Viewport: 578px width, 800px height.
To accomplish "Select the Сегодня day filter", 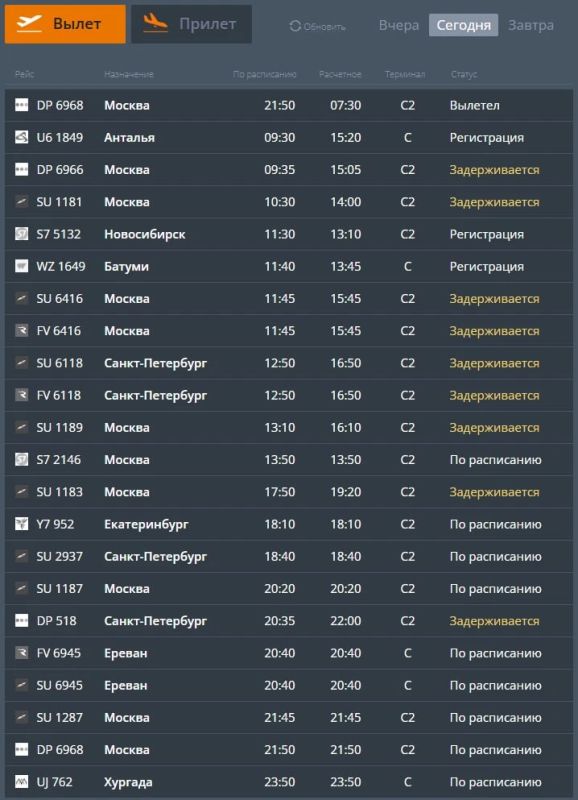I will (x=463, y=25).
